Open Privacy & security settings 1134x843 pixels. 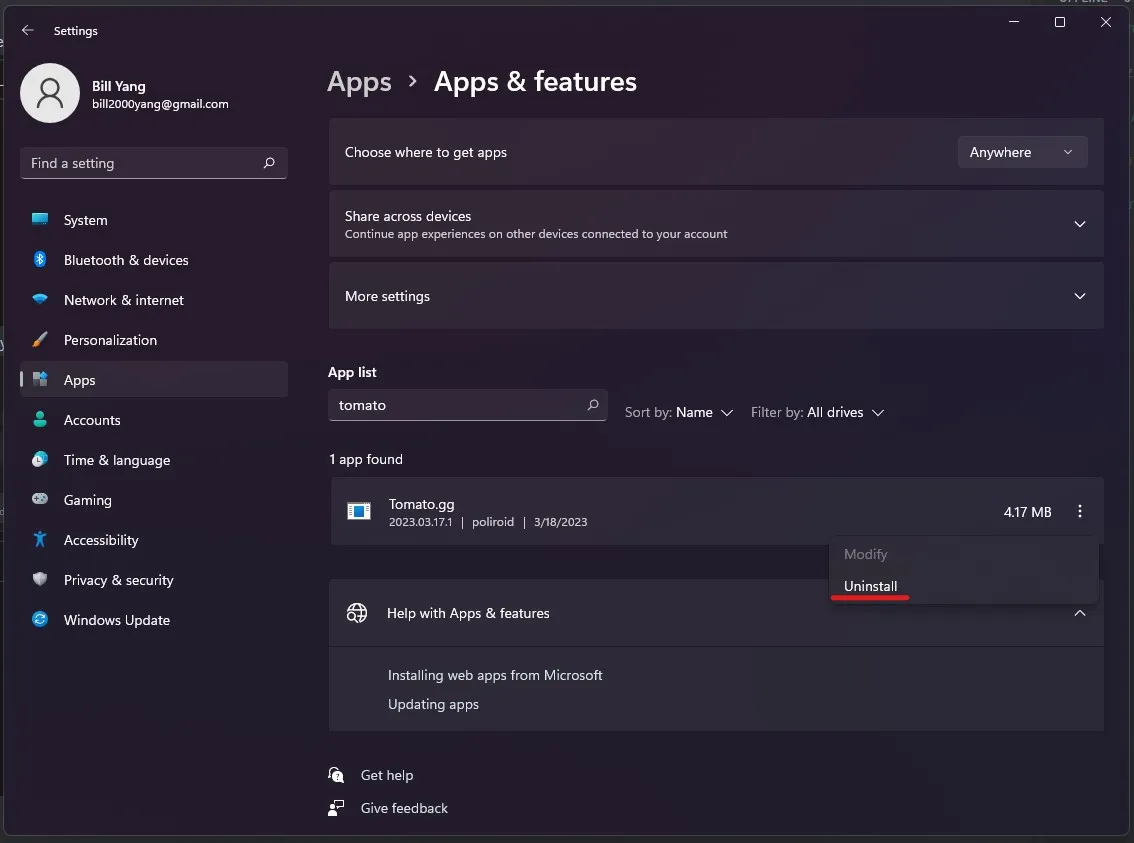pyautogui.click(x=118, y=580)
